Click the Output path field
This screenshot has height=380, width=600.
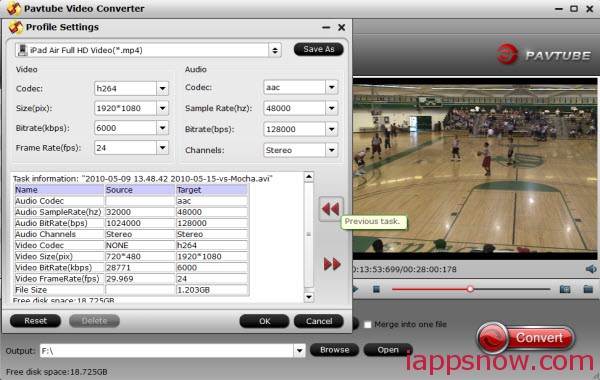tap(167, 351)
